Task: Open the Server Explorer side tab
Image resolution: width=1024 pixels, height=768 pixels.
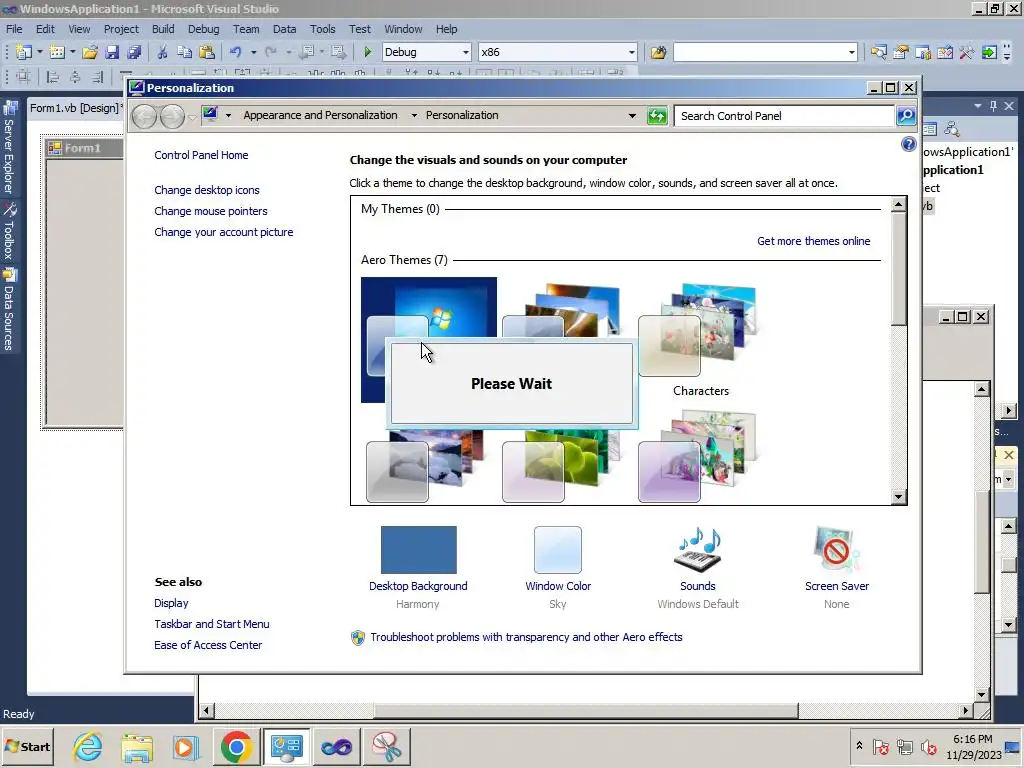Action: [x=9, y=149]
